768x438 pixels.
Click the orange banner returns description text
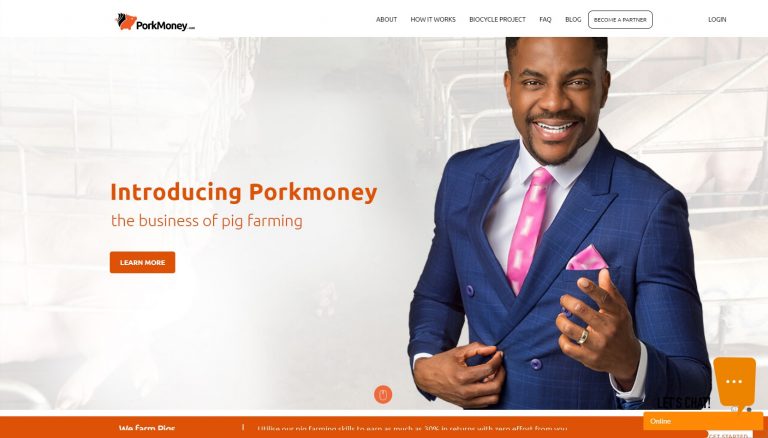tap(412, 429)
